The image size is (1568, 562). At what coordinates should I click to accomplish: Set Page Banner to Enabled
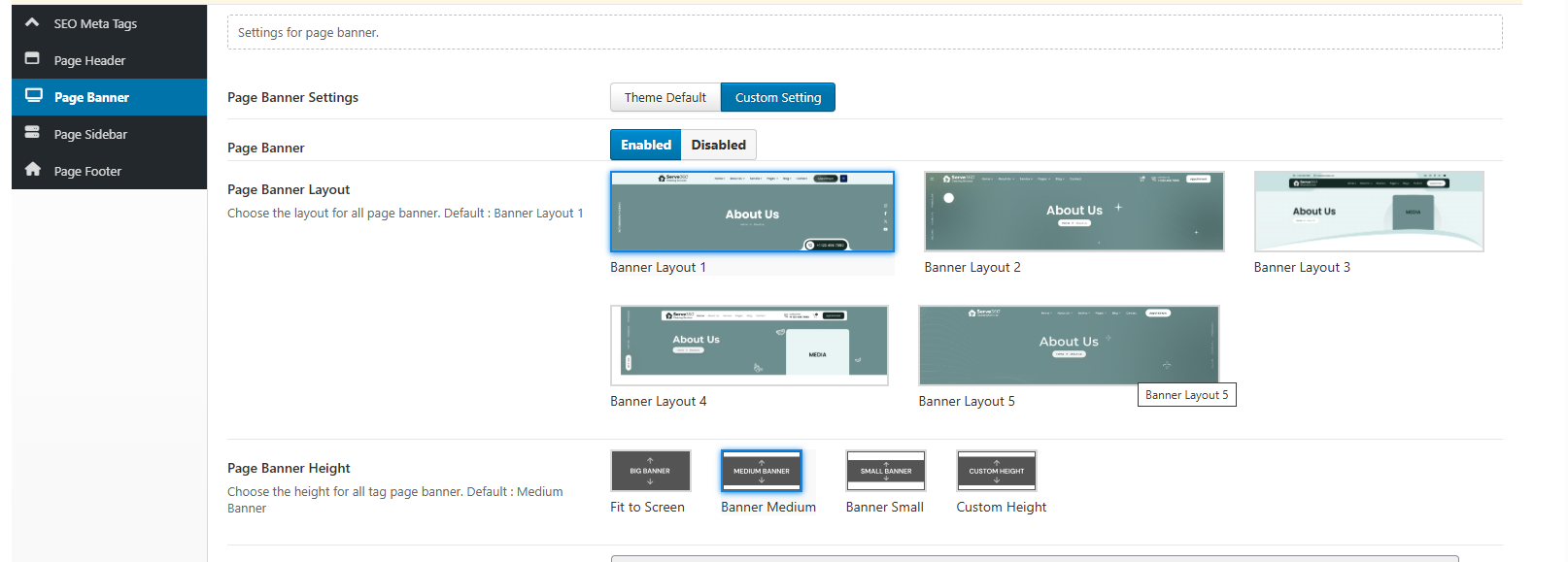(645, 145)
